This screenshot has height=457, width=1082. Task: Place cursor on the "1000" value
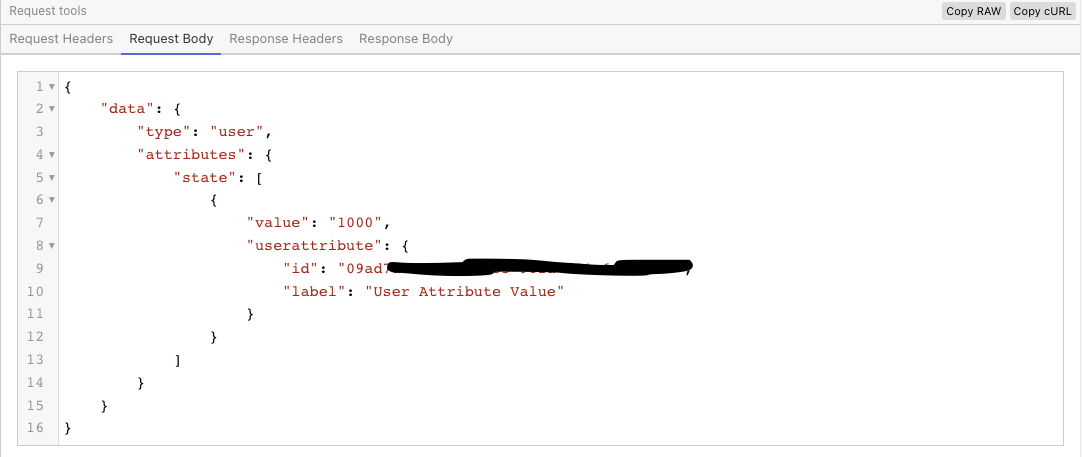(x=357, y=223)
